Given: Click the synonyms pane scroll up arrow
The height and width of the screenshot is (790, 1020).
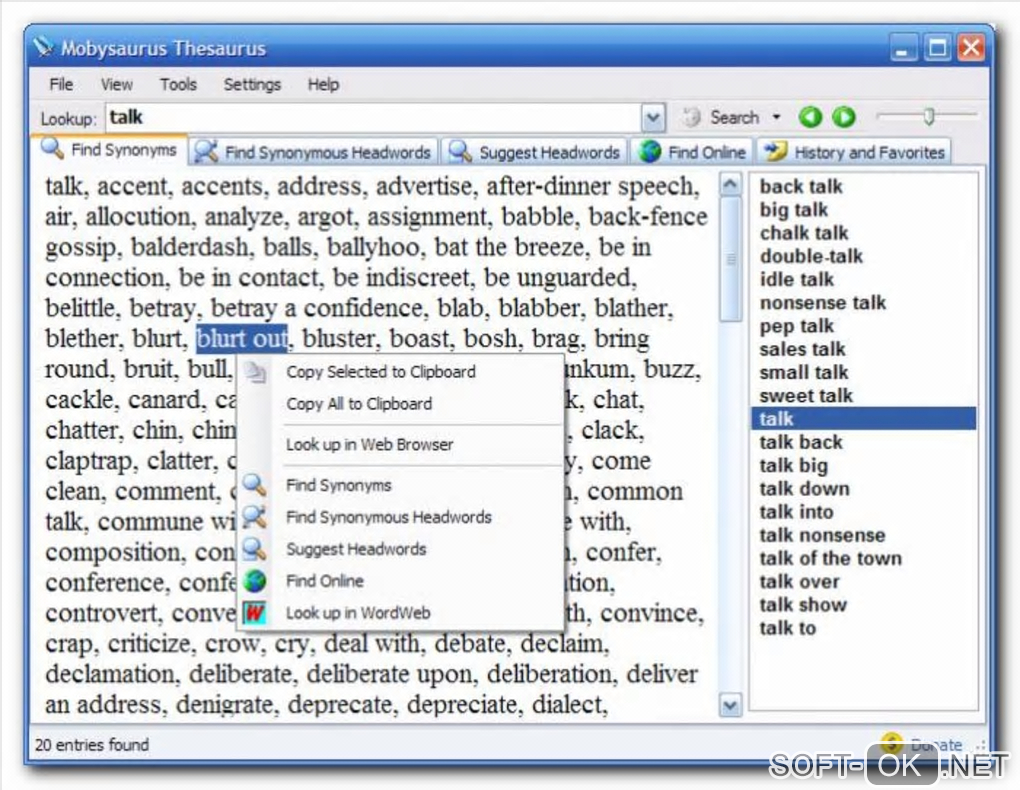Looking at the screenshot, I should tap(730, 185).
